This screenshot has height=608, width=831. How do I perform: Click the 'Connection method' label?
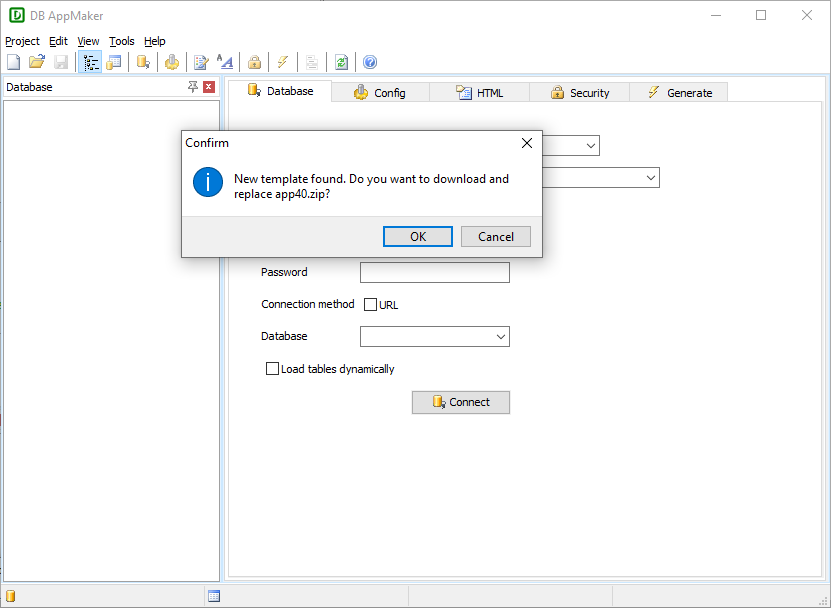307,304
